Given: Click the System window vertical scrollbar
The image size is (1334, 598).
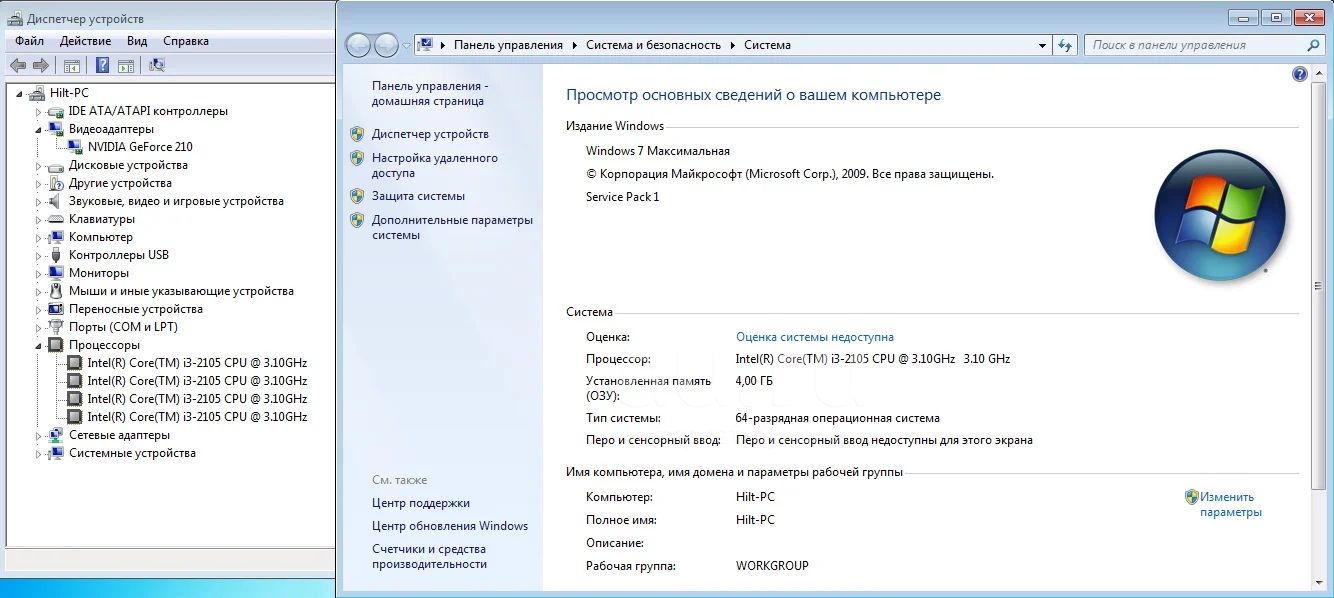Looking at the screenshot, I should pos(1316,328).
